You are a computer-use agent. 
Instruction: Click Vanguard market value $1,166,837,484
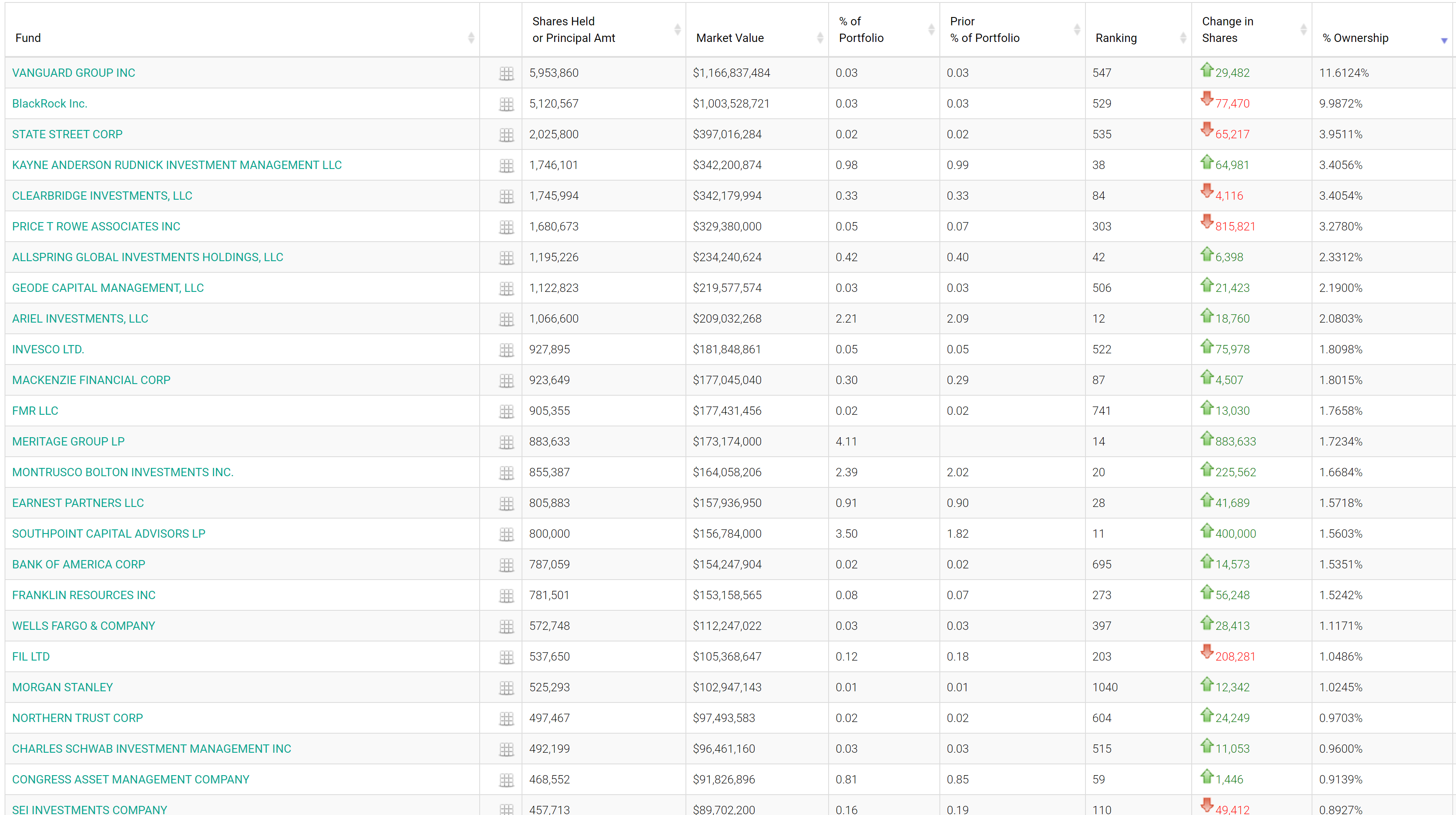pos(732,73)
